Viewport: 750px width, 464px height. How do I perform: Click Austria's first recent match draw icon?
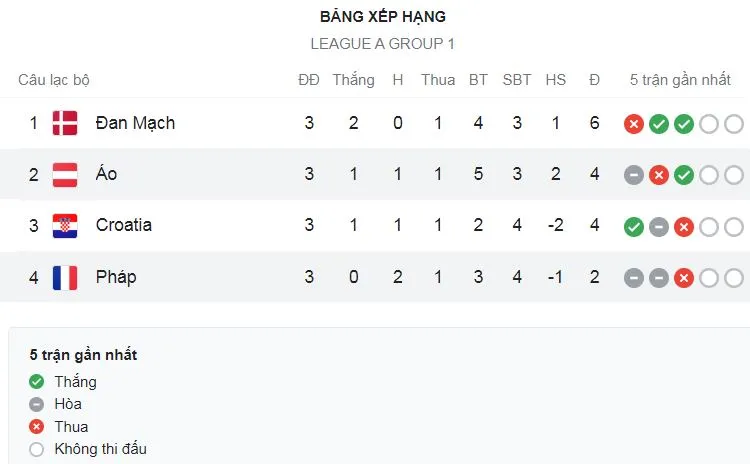(x=633, y=175)
